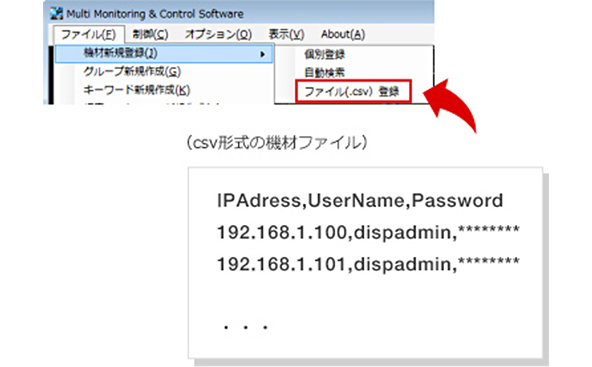
Task: Open the 制御(C) menu
Action: coord(150,35)
